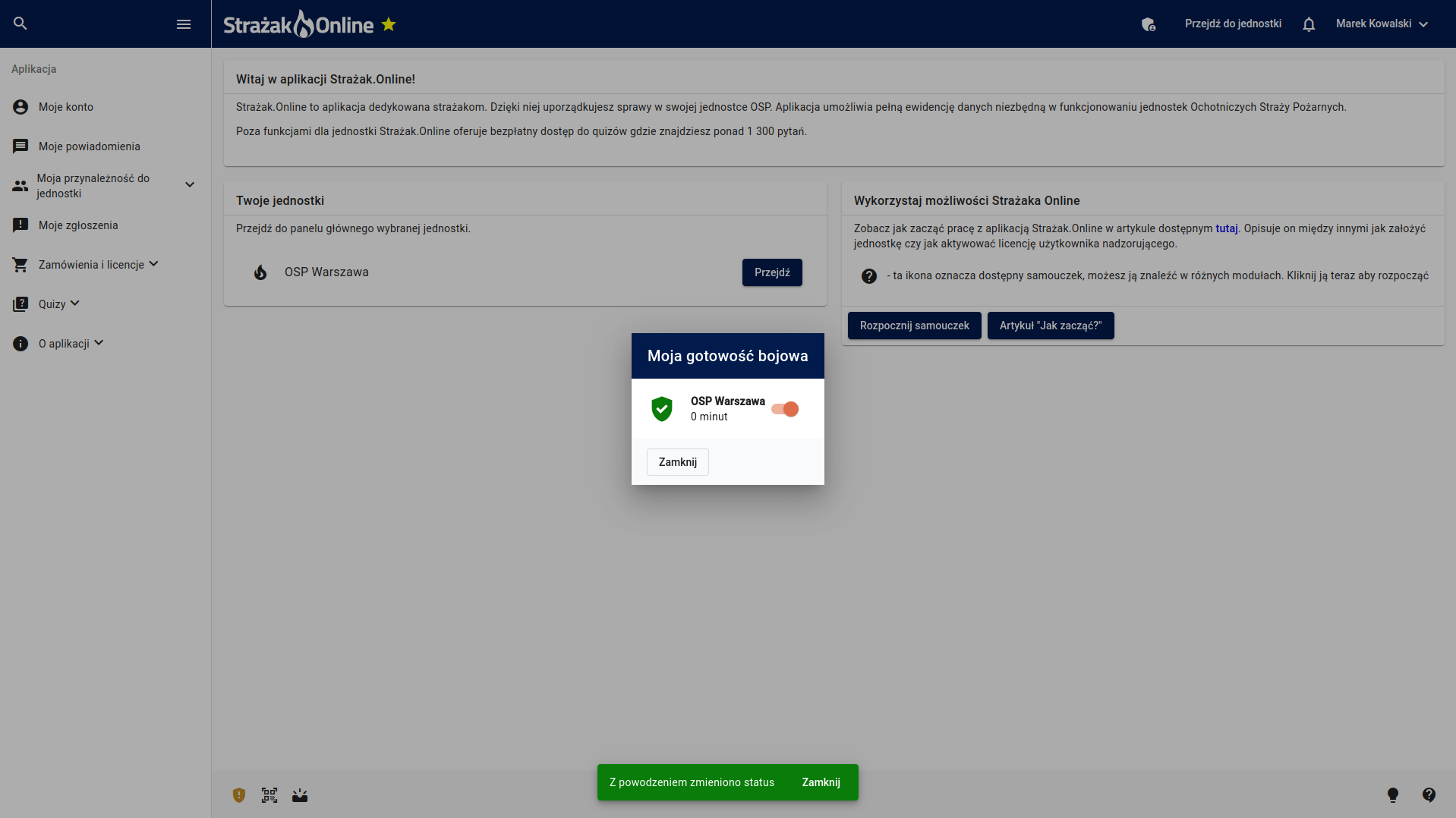
Task: Dismiss the green status snackbar with Zamknij
Action: pos(821,782)
